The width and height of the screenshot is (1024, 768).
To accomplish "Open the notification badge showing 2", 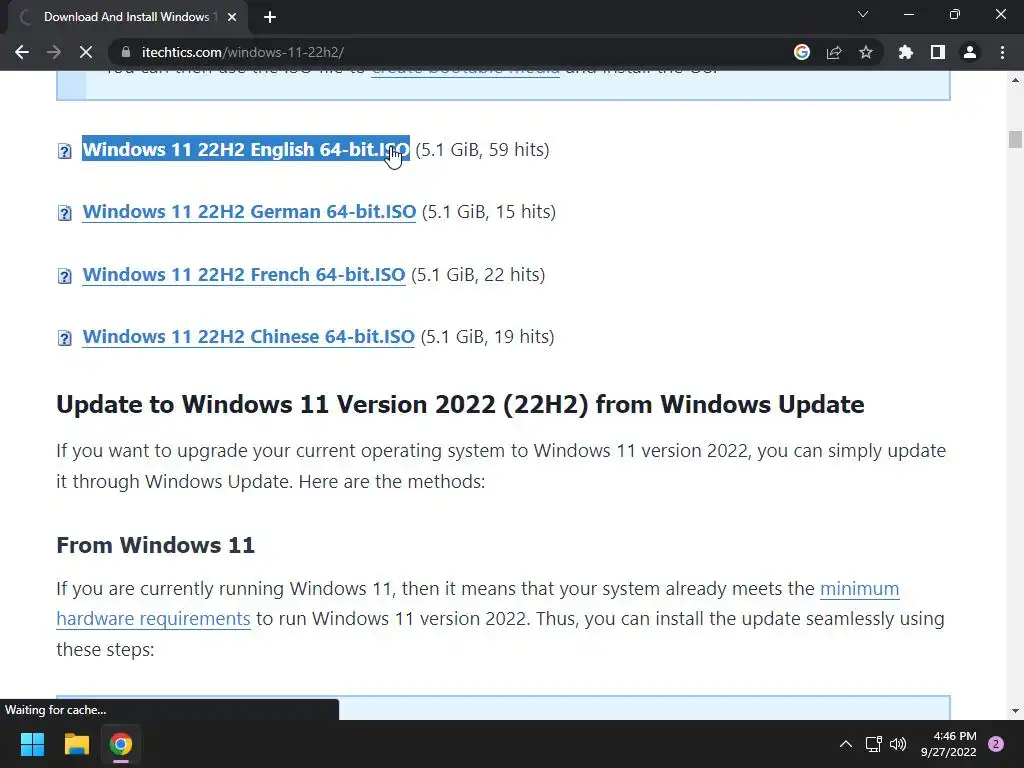I will click(996, 744).
